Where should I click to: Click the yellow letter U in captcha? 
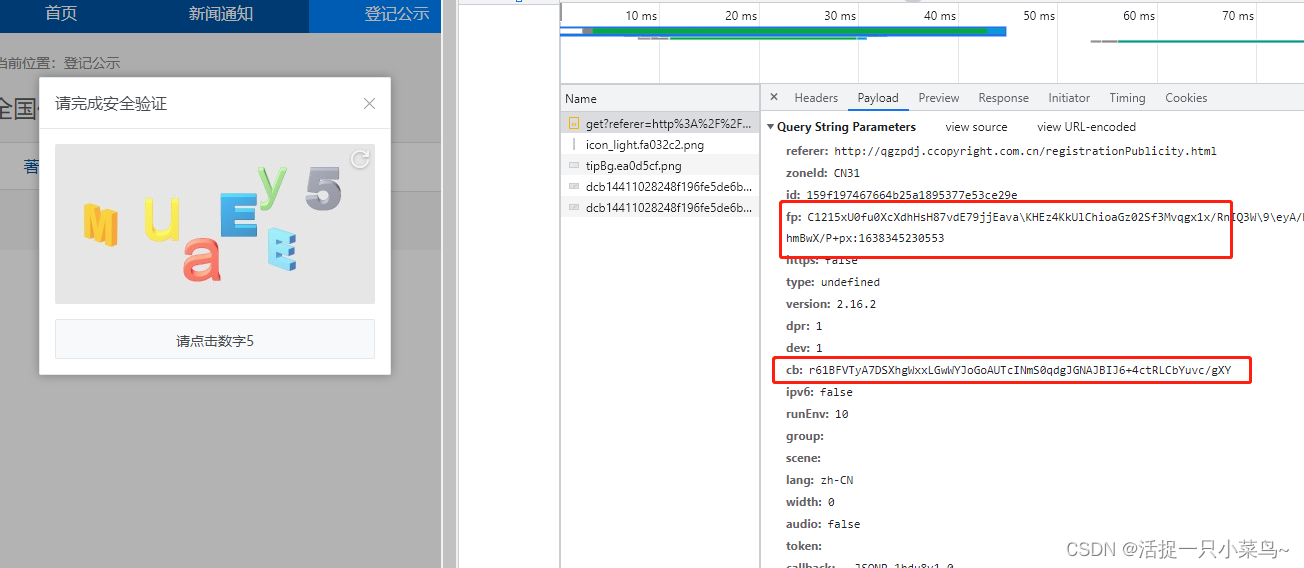click(162, 219)
